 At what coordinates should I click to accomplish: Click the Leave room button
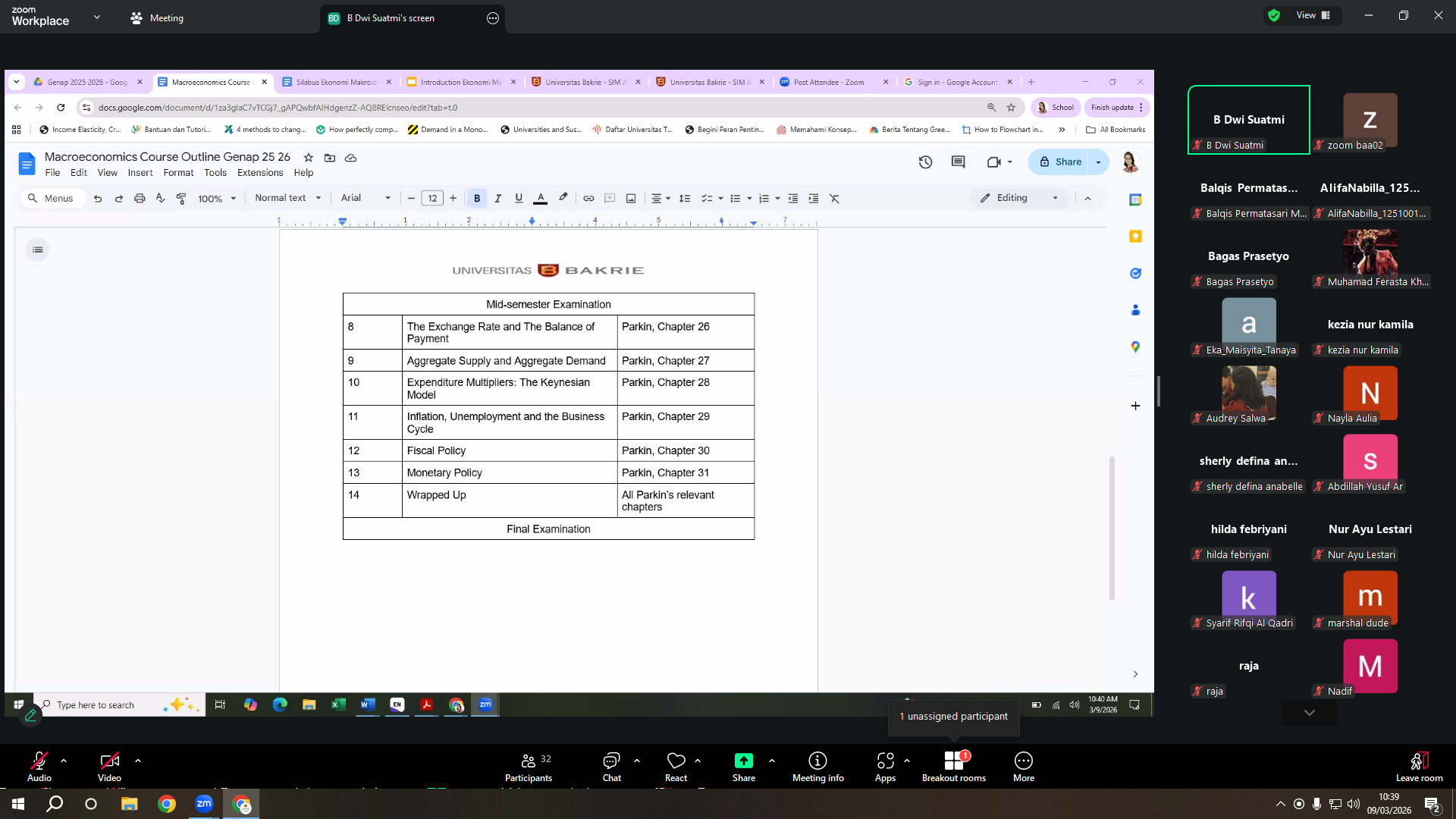click(x=1419, y=767)
